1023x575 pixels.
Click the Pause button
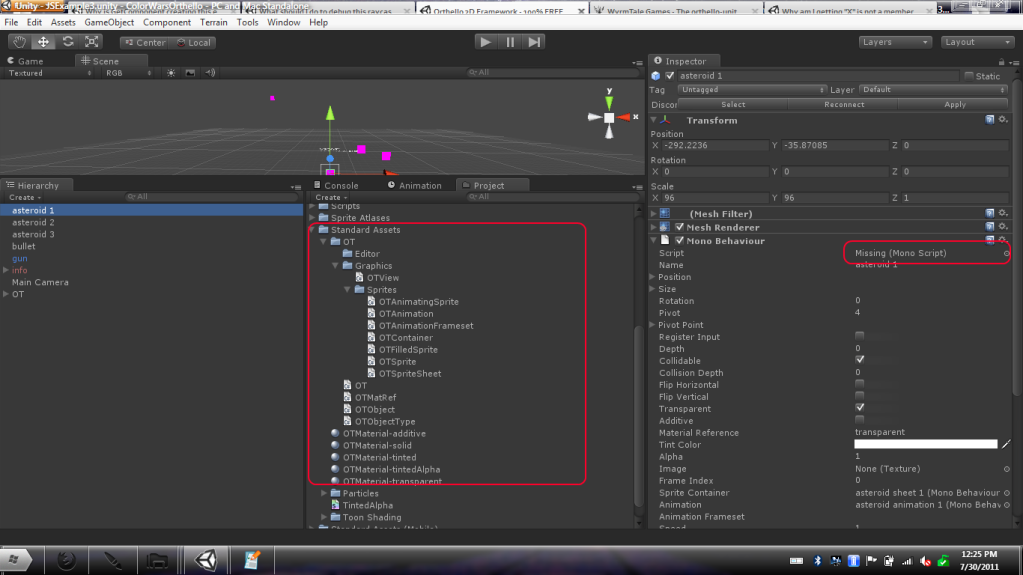click(x=510, y=42)
